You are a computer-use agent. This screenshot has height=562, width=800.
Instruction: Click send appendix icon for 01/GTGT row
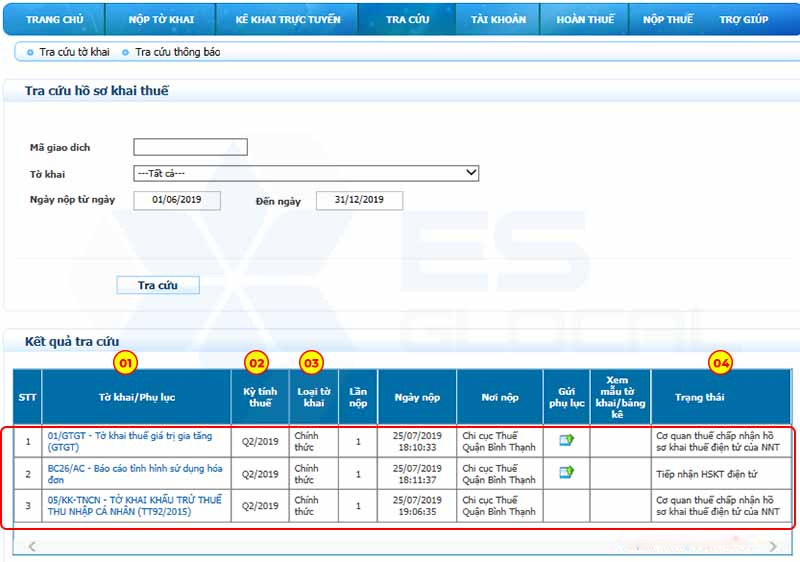tap(566, 440)
